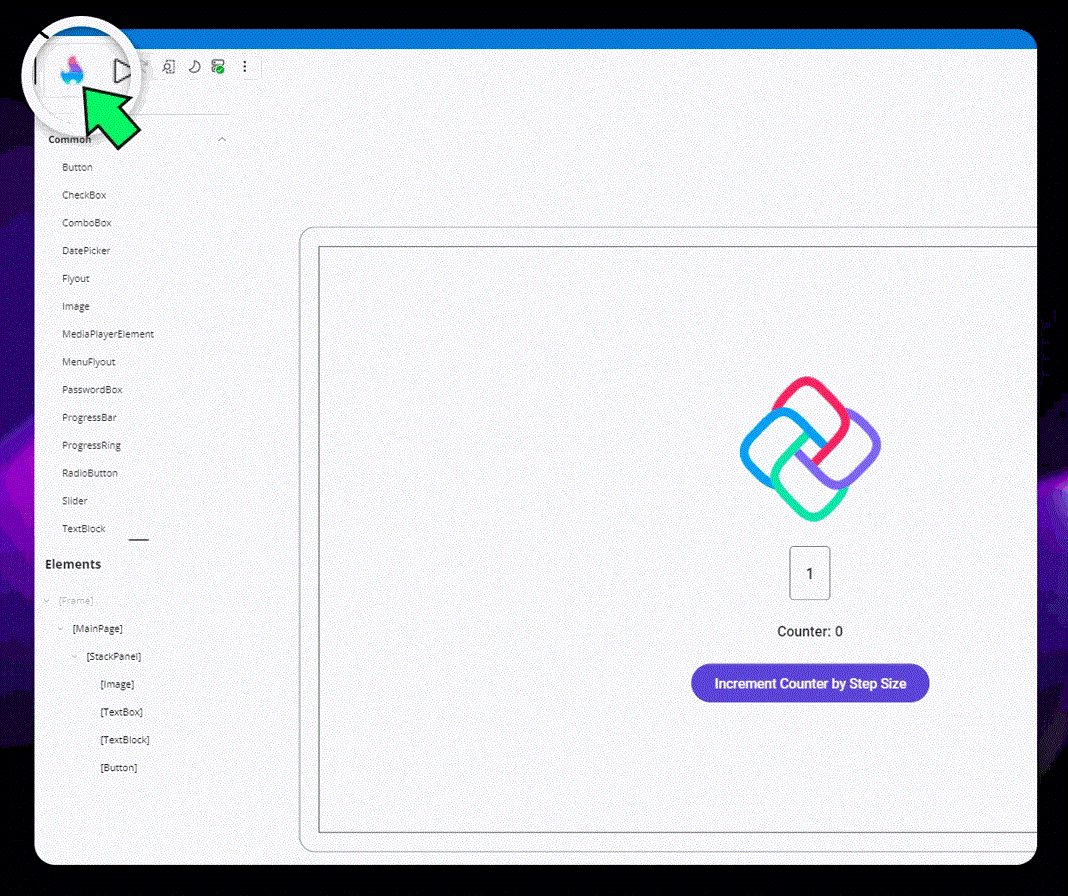Select Button in the Common toolbox

click(77, 167)
